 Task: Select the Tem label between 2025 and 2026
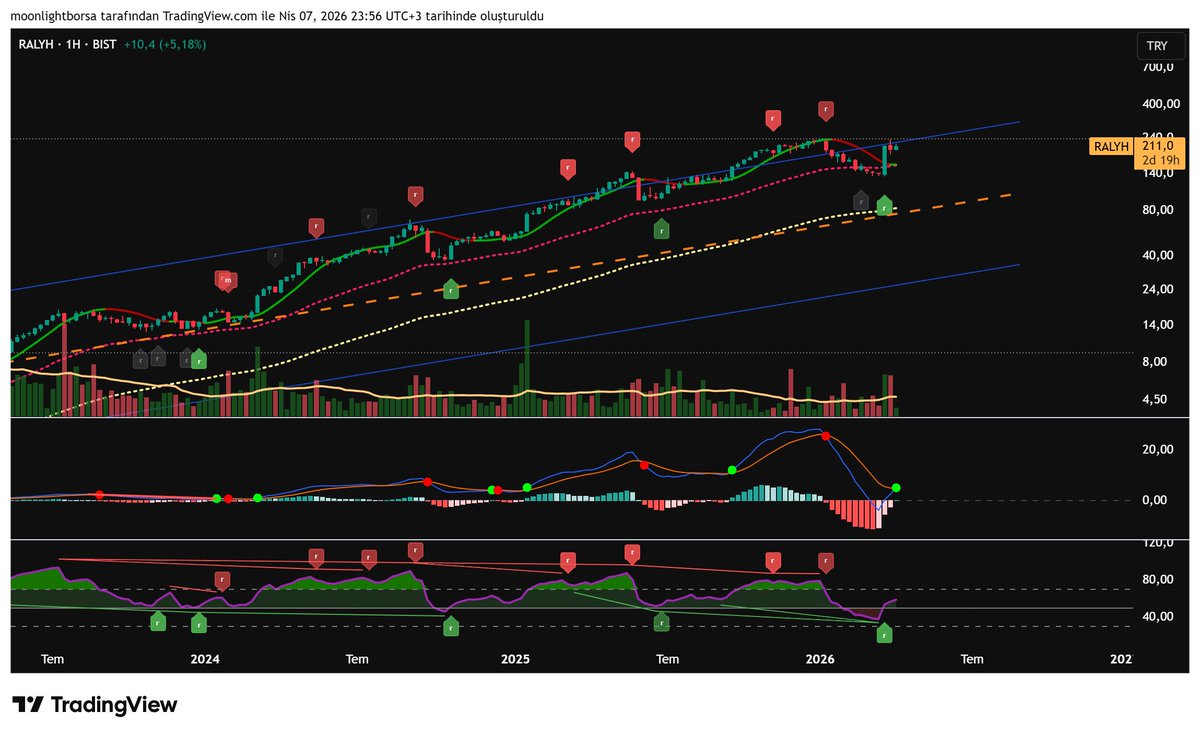point(667,659)
